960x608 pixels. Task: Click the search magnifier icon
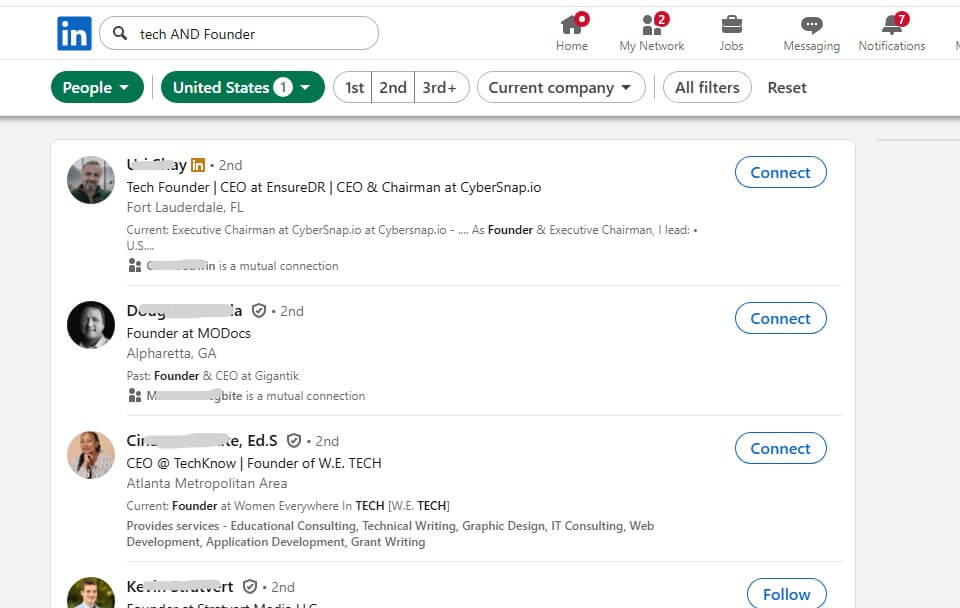pyautogui.click(x=120, y=33)
